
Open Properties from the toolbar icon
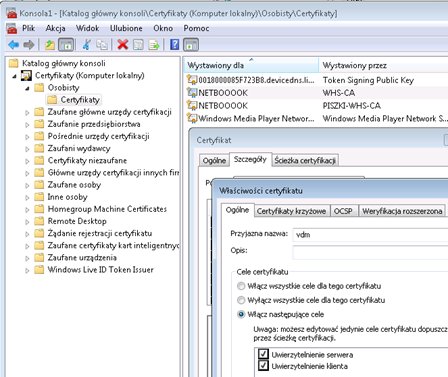click(138, 45)
